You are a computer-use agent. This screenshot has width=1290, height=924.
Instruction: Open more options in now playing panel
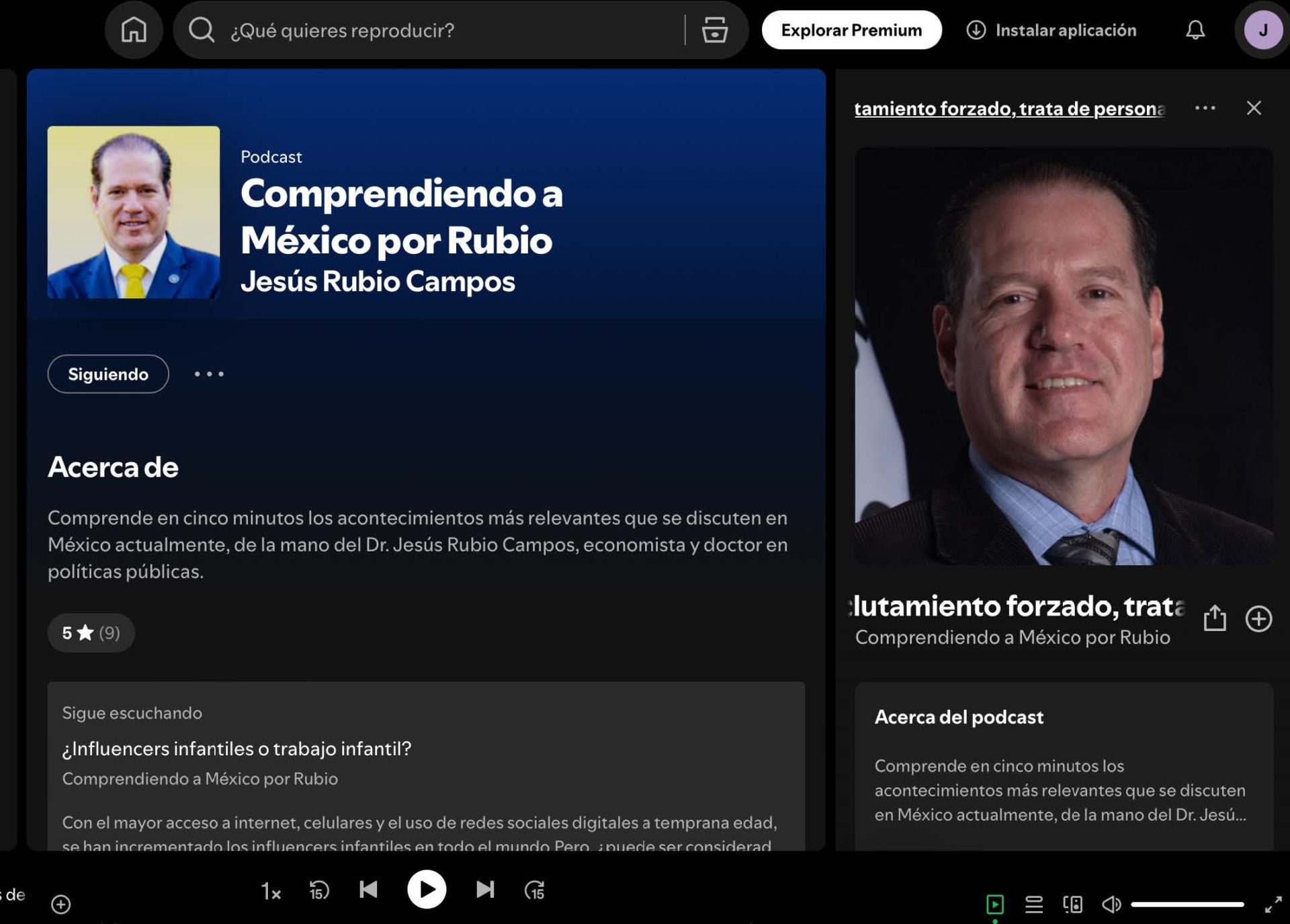click(1205, 108)
